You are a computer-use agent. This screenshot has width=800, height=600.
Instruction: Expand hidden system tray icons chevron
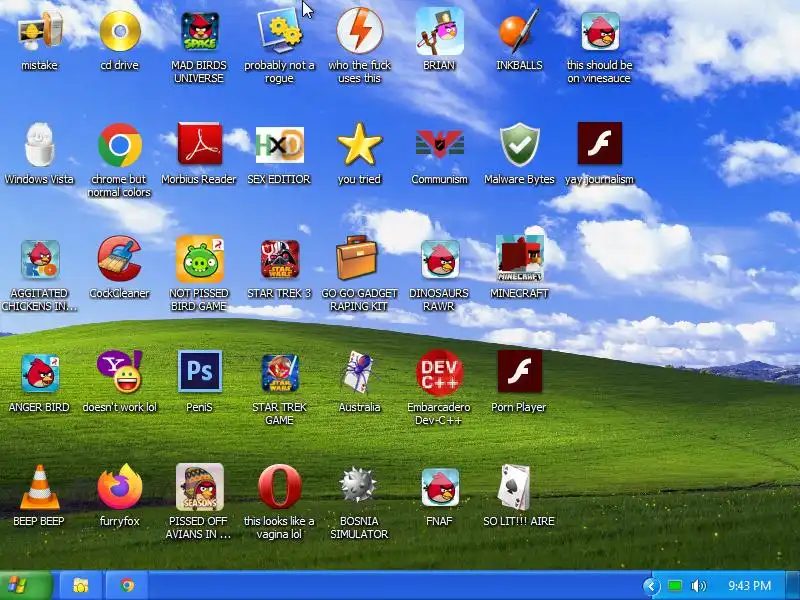pyautogui.click(x=651, y=586)
